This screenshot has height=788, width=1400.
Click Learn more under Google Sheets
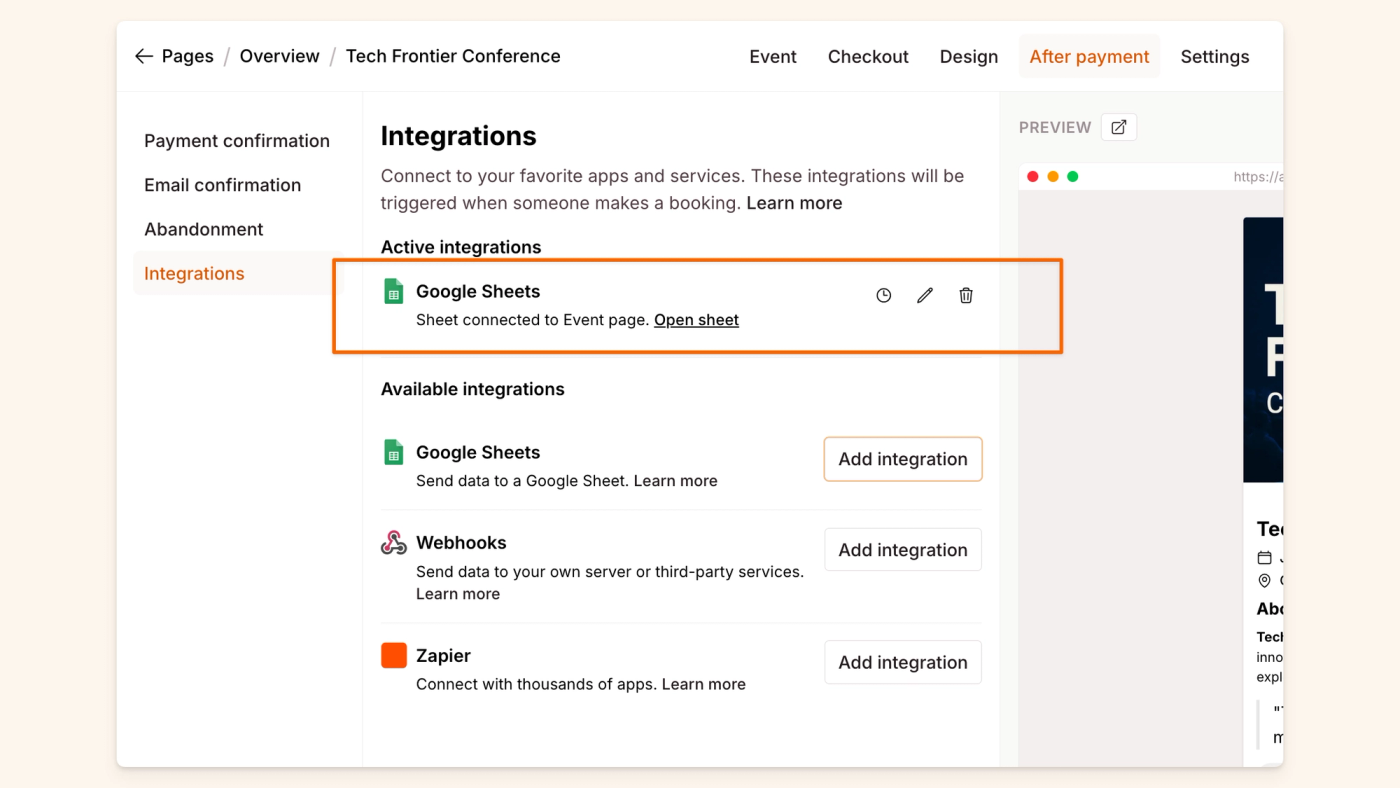tap(675, 481)
